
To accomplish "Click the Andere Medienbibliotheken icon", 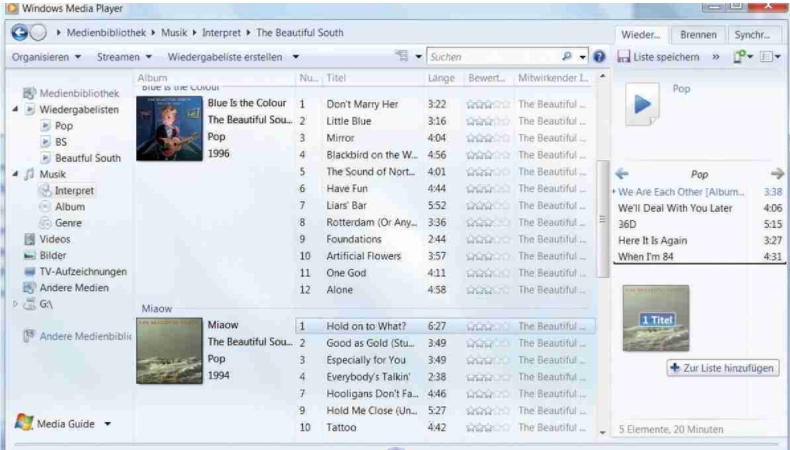I will pyautogui.click(x=29, y=336).
